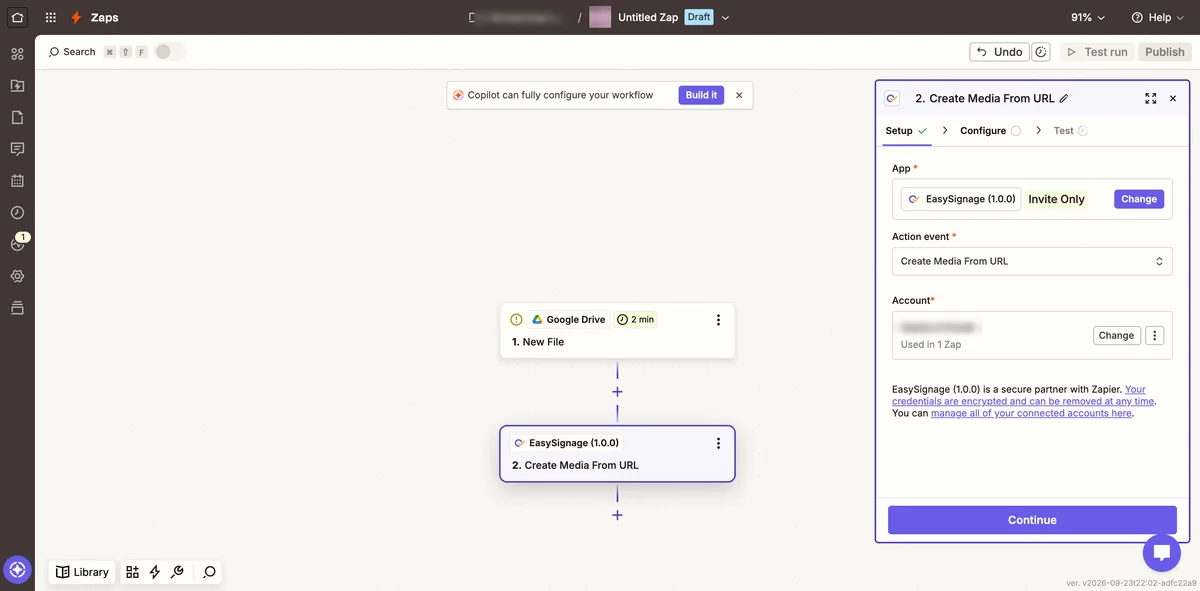This screenshot has width=1200, height=591.
Task: Open the apps grid launcher
Action: [x=51, y=17]
